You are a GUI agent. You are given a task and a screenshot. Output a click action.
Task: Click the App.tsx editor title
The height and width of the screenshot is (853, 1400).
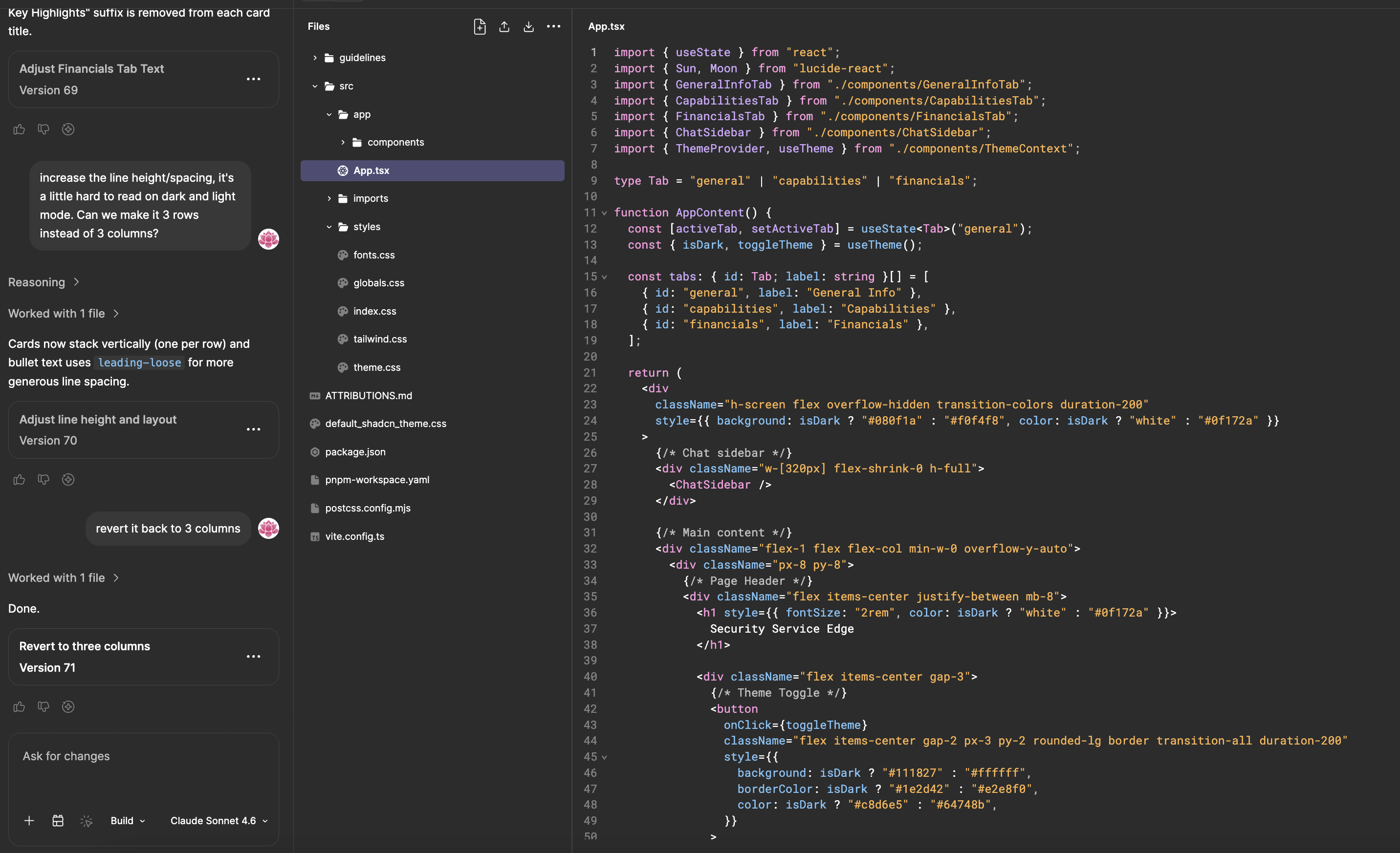(606, 26)
